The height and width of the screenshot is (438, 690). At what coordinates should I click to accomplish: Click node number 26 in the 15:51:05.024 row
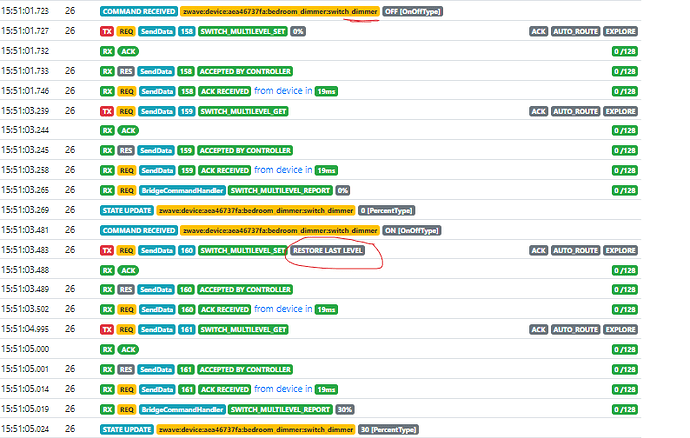click(70, 429)
